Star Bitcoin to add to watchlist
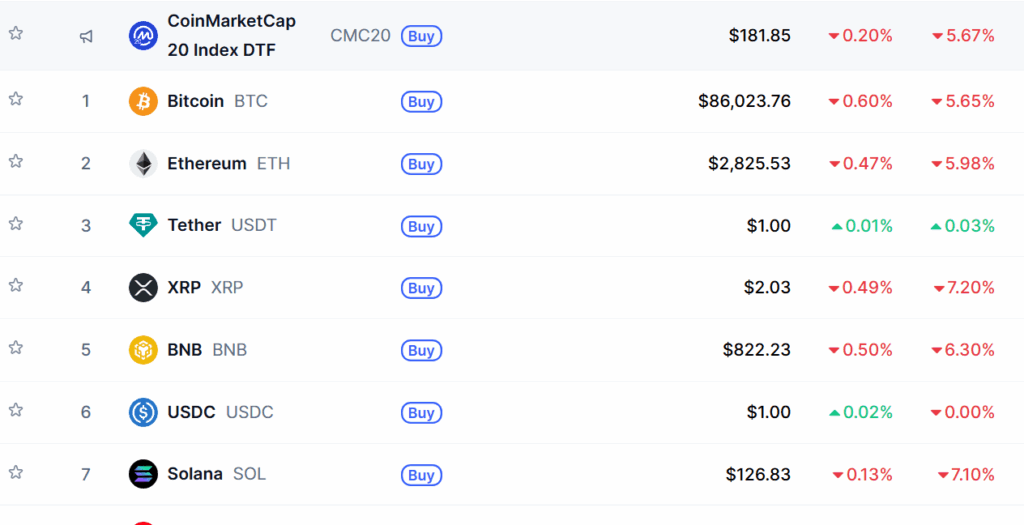Screen dimensions: 1024x525 16,99
